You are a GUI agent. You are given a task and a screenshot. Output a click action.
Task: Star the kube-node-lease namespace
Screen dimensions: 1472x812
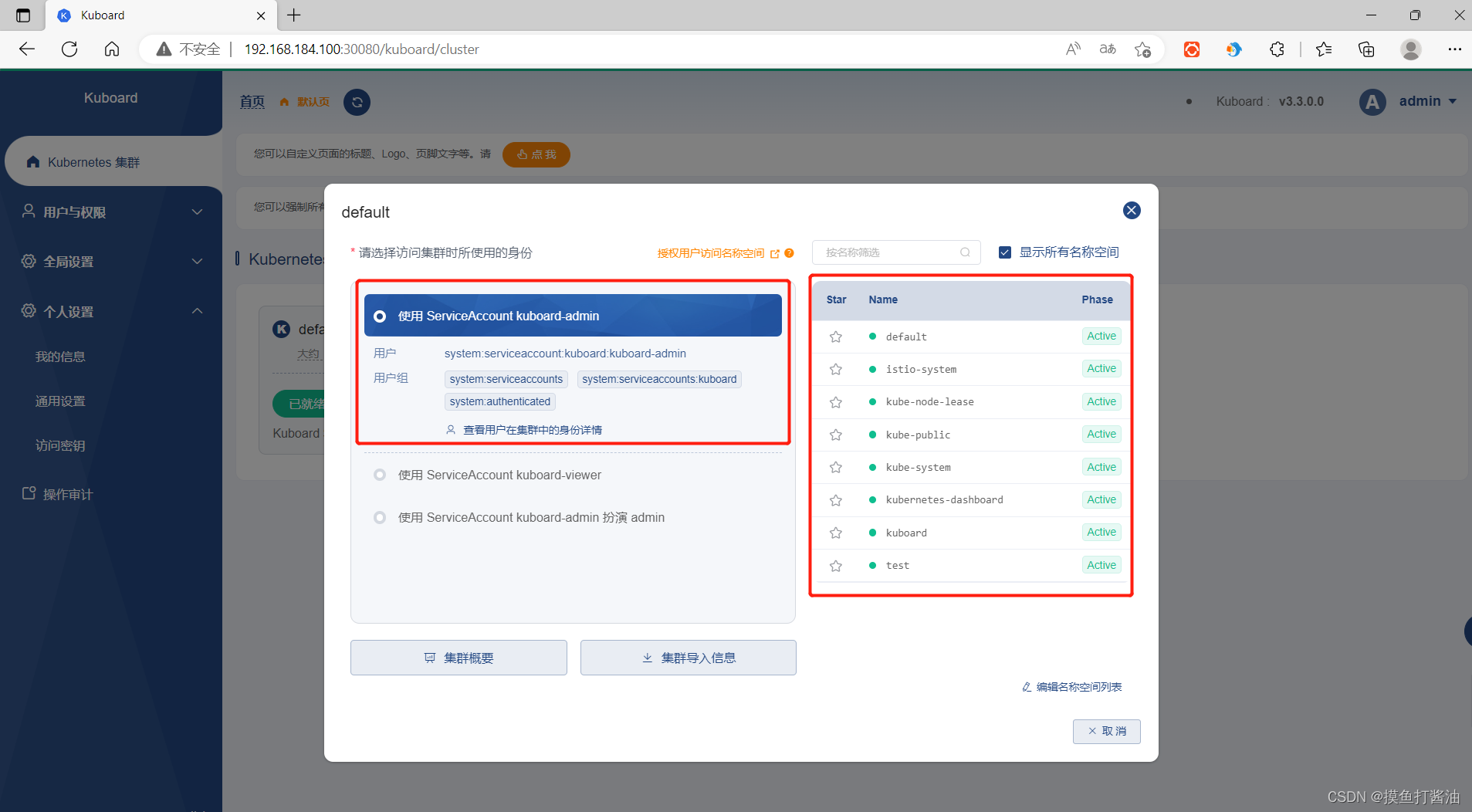(836, 402)
